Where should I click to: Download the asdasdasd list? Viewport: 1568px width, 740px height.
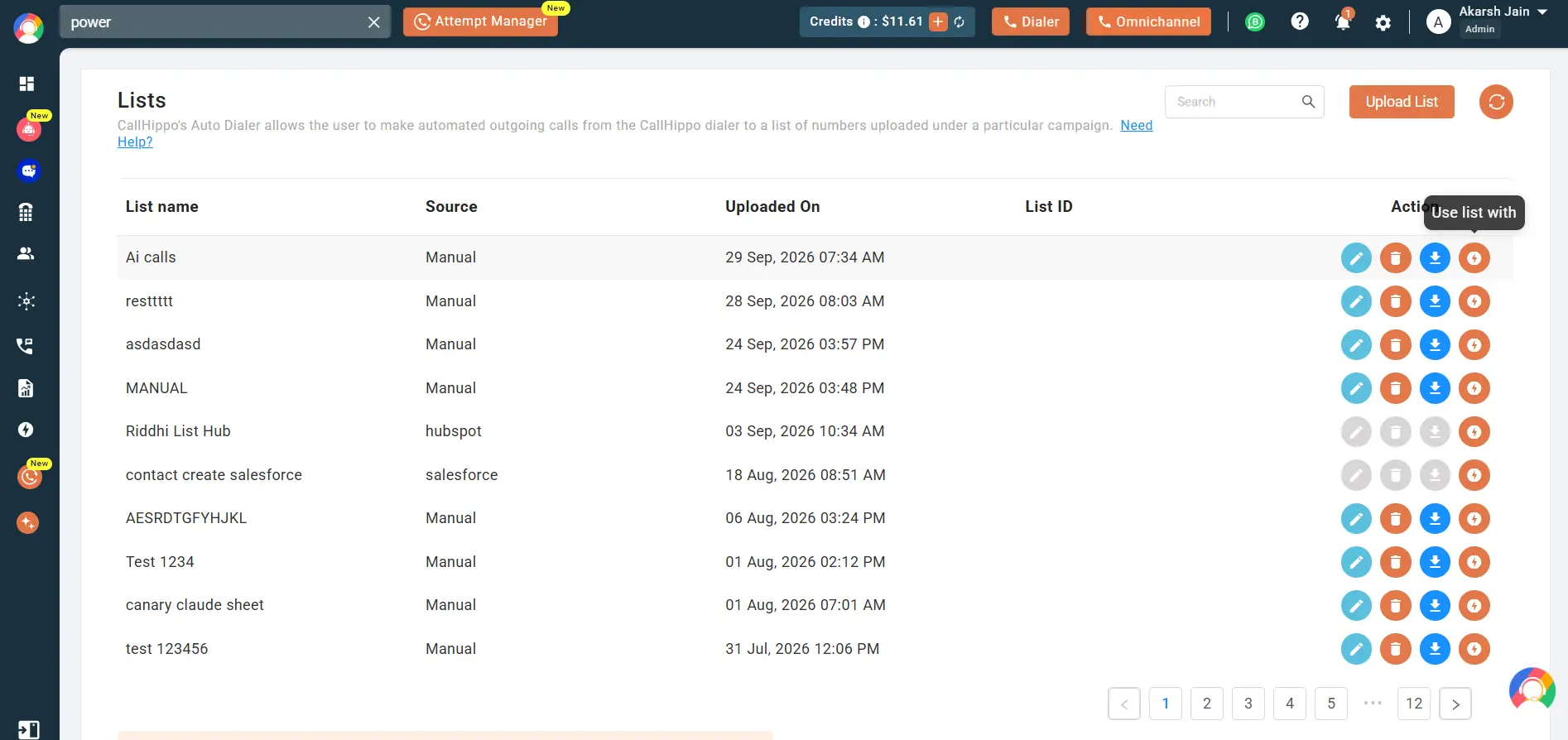pyautogui.click(x=1435, y=345)
